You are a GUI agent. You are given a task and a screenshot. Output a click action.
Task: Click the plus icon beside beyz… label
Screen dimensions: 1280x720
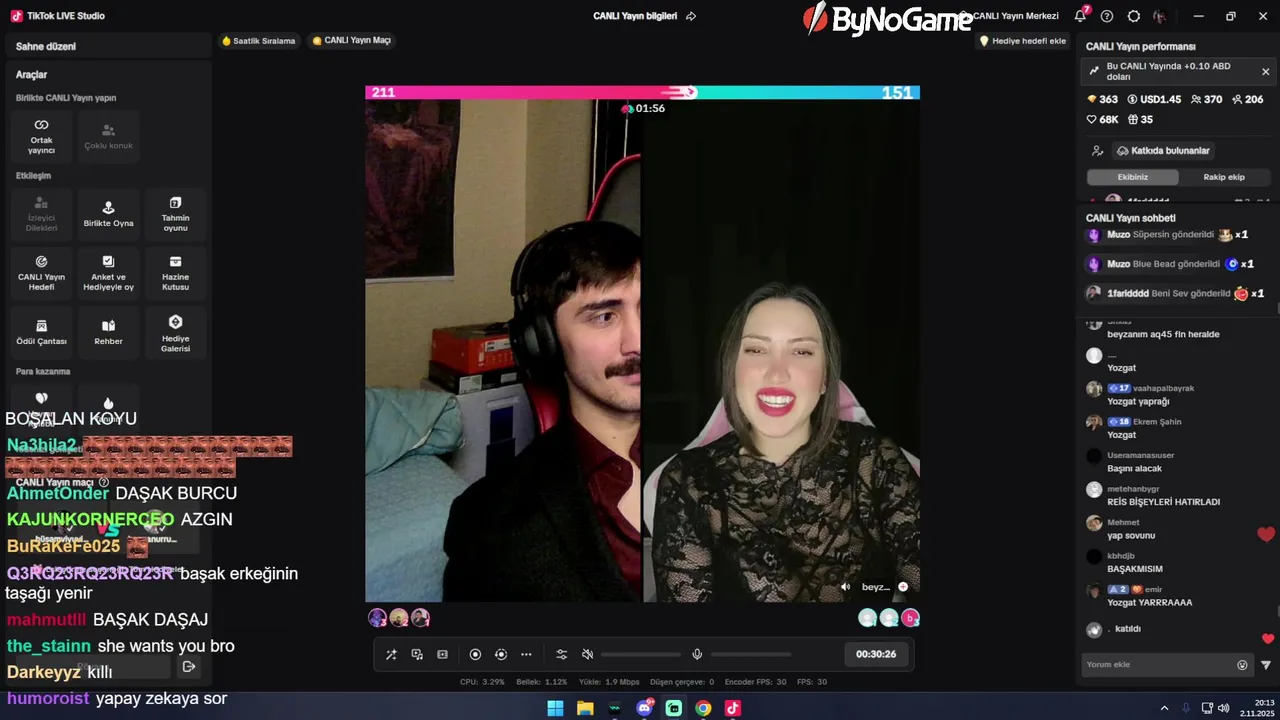pyautogui.click(x=903, y=587)
